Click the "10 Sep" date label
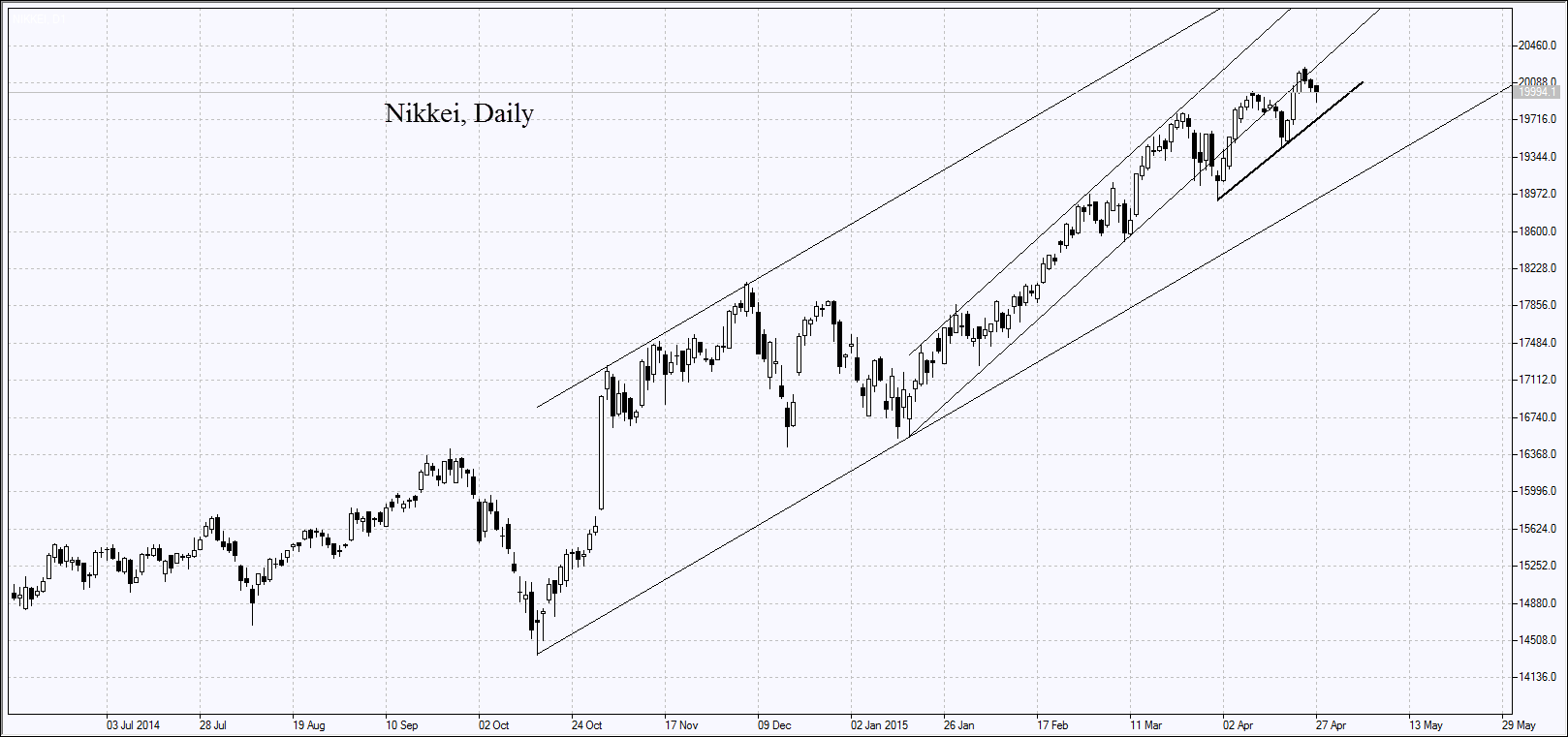 (x=401, y=724)
